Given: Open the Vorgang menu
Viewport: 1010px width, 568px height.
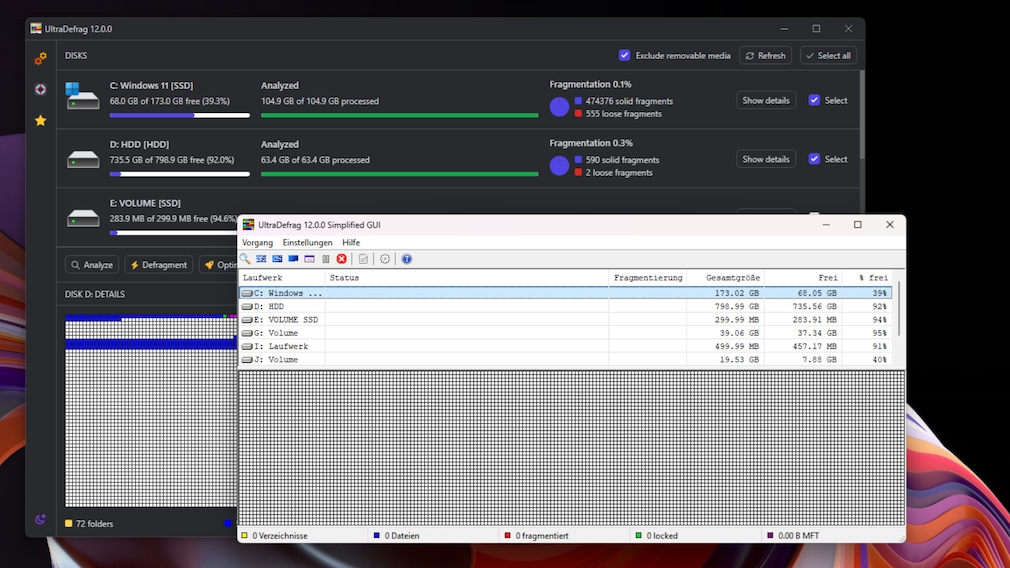Looking at the screenshot, I should click(x=257, y=243).
